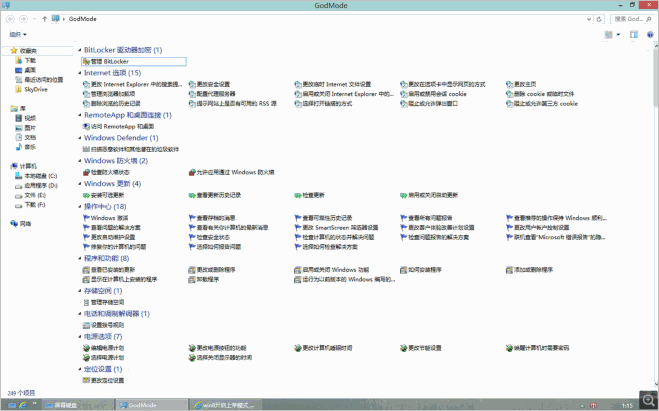The height and width of the screenshot is (411, 659).
Task: Collapse the 操作中心 group
Action: [x=80, y=206]
